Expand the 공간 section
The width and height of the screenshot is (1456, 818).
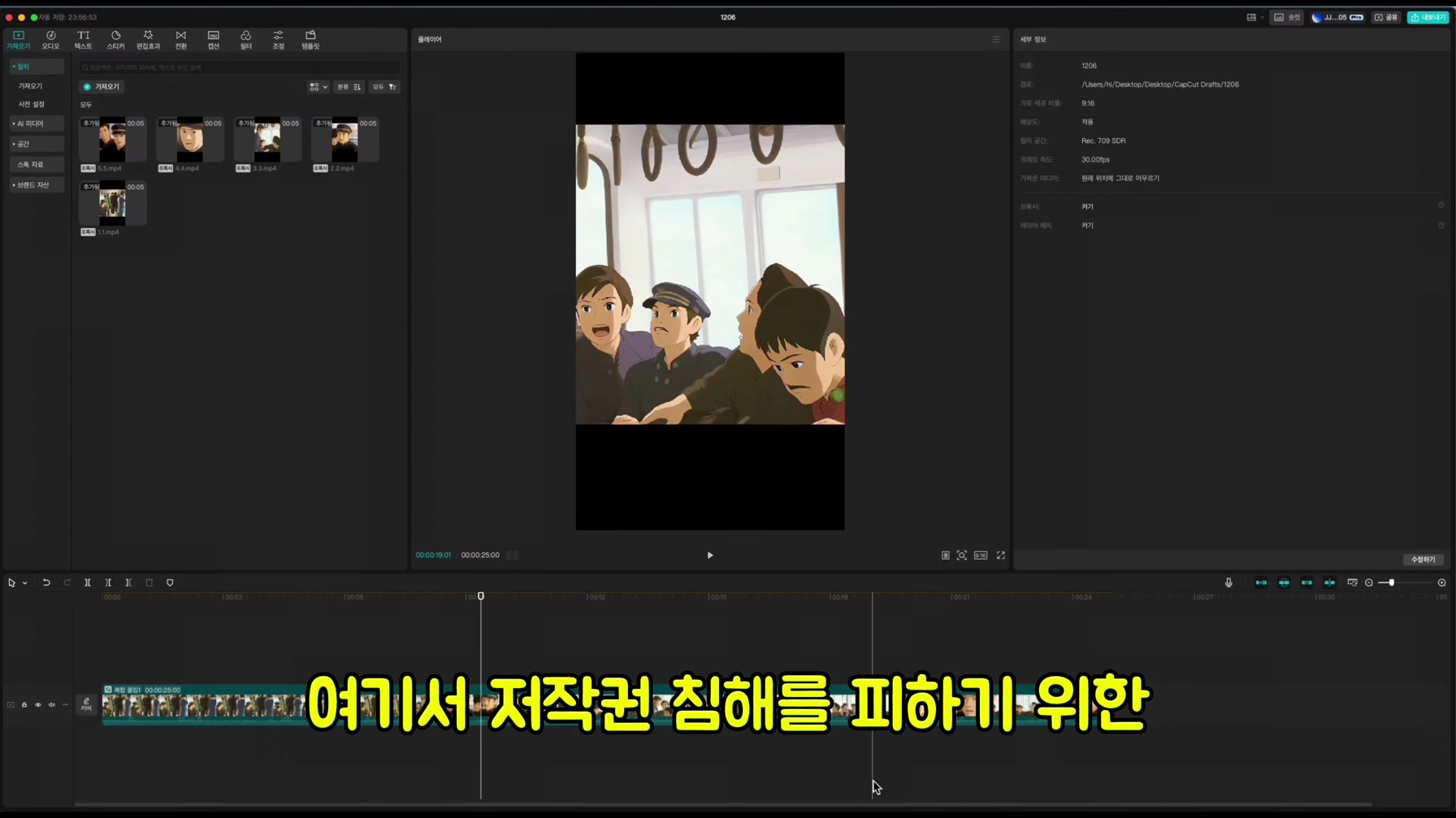(36, 144)
